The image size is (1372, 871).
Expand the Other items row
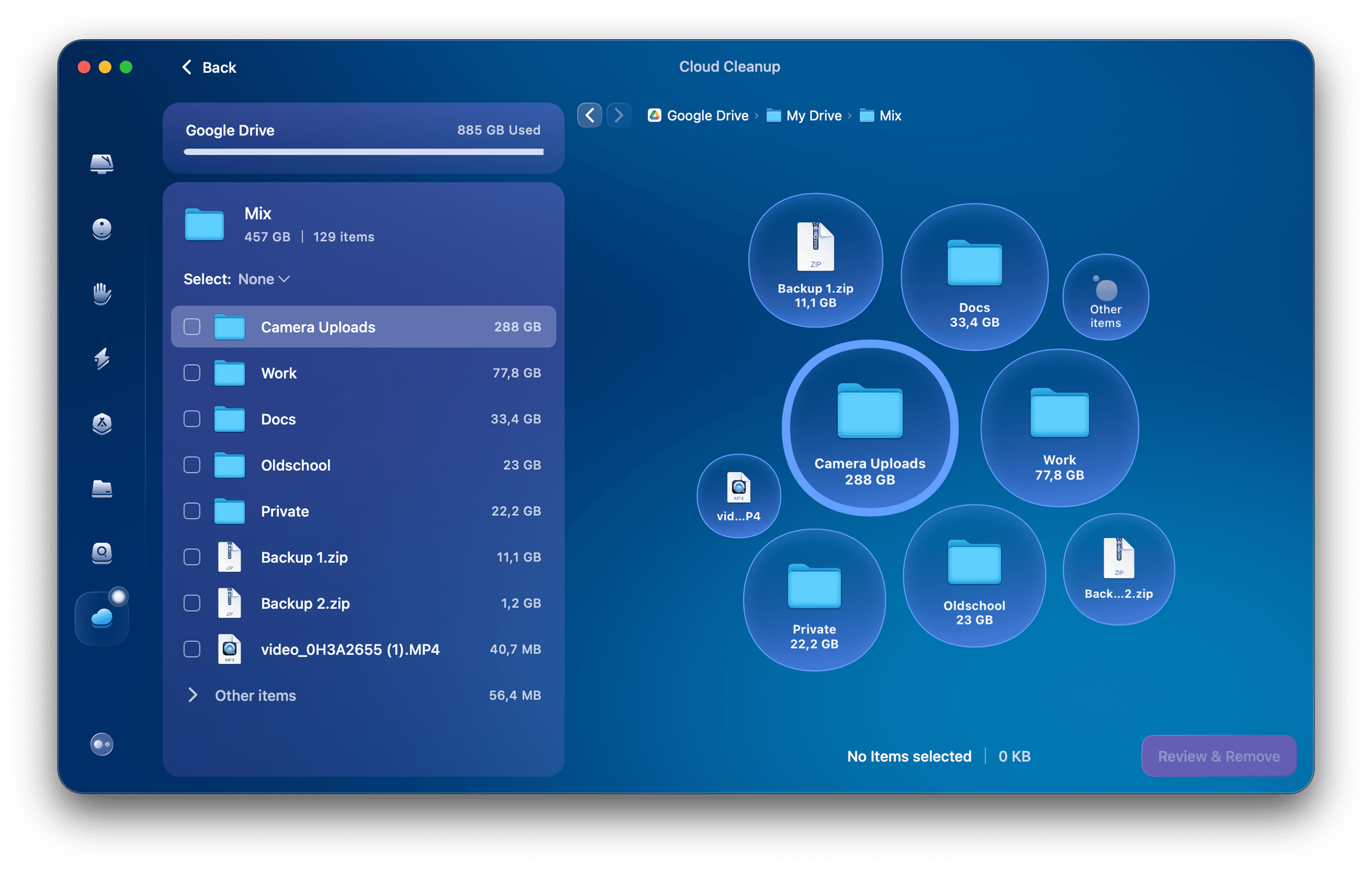(193, 695)
